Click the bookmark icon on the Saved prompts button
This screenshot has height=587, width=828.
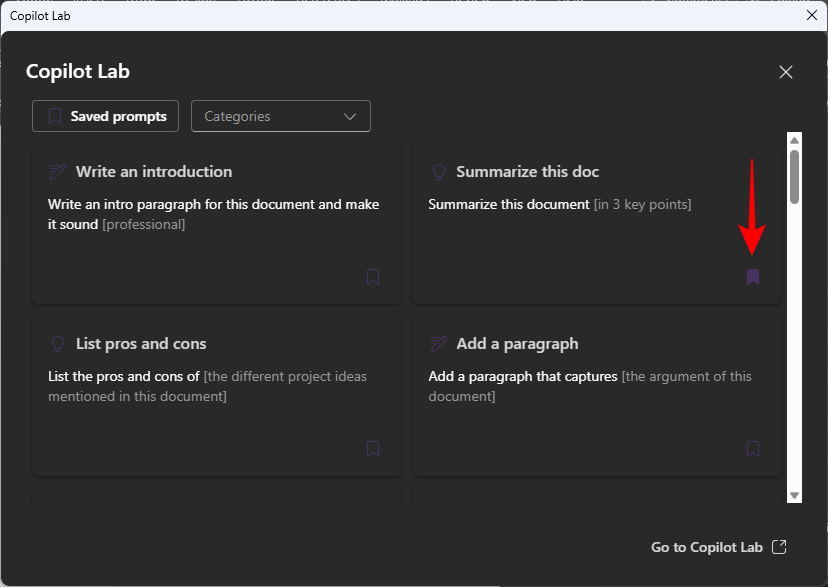[55, 116]
